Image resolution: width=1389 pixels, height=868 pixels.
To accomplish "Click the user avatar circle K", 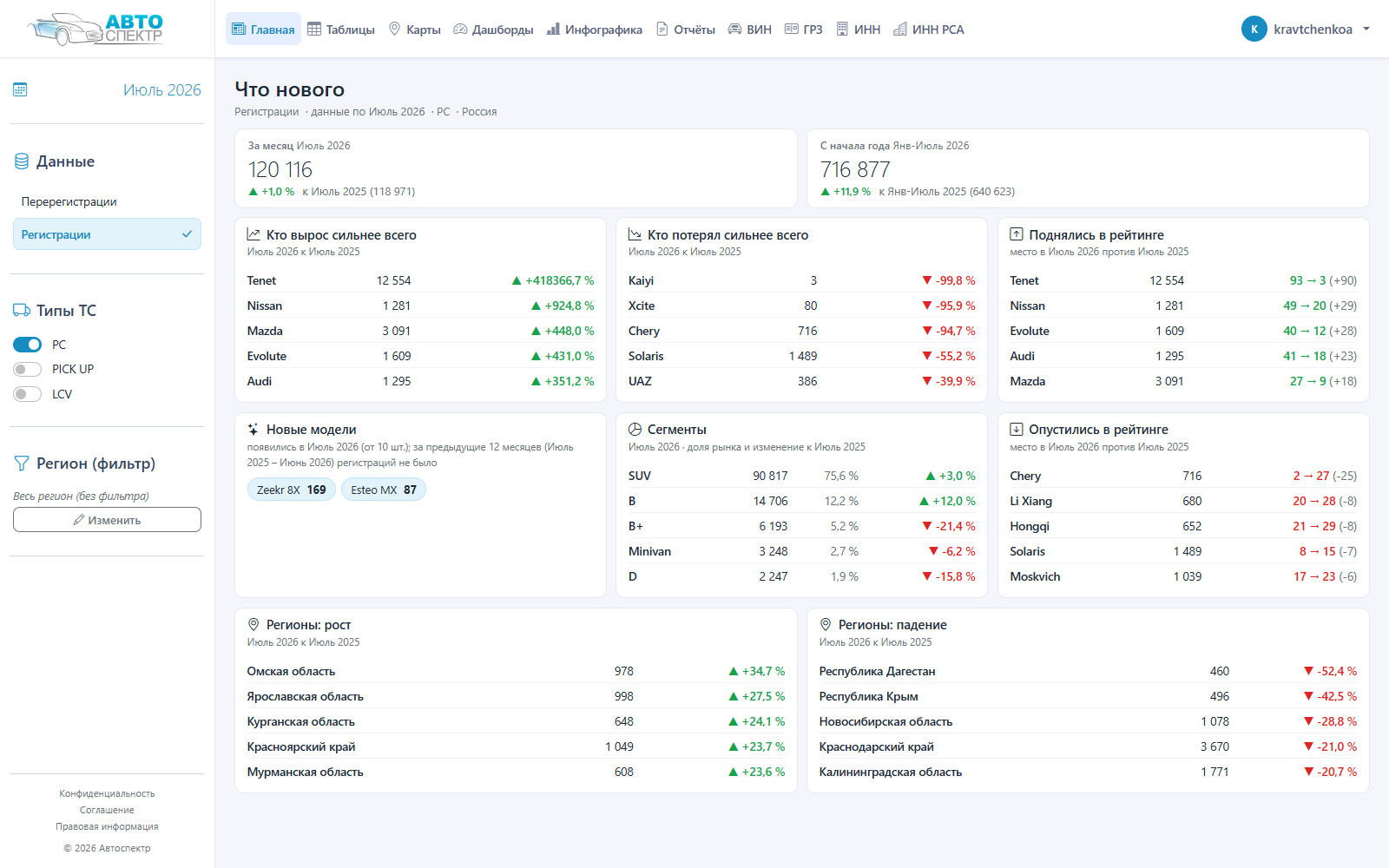I will click(x=1254, y=29).
